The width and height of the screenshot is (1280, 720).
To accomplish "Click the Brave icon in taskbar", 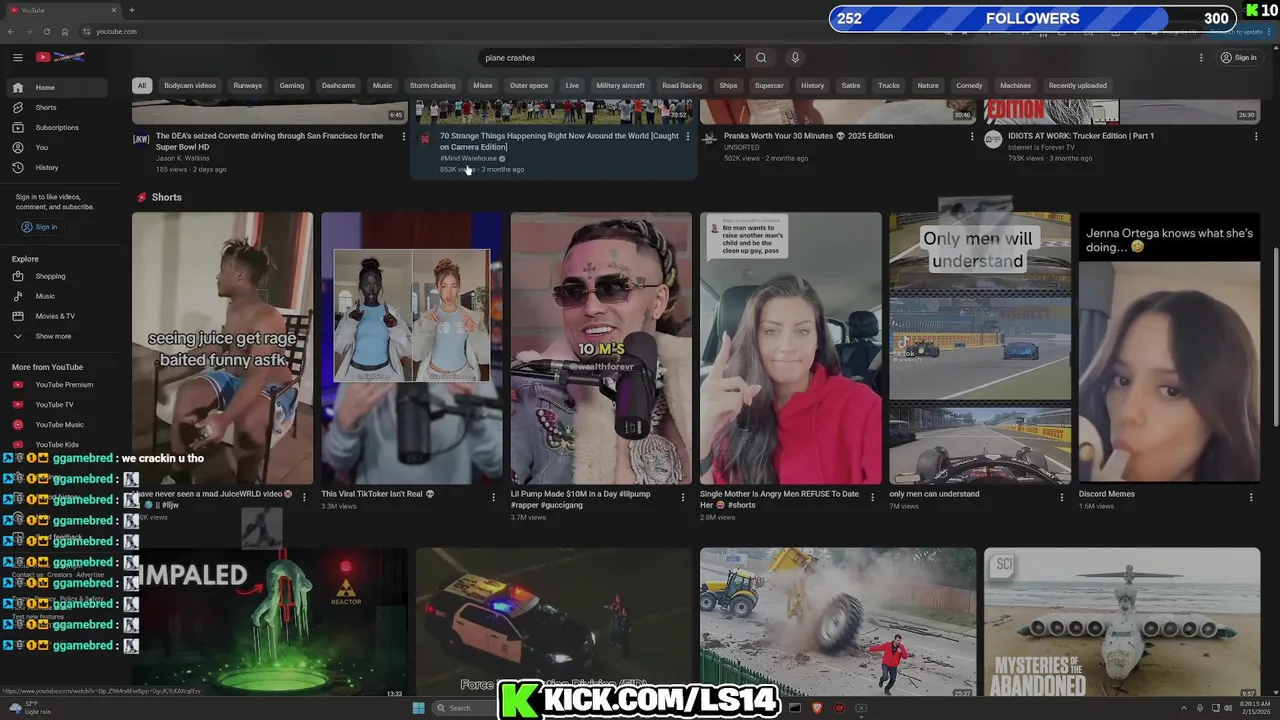I will [817, 708].
